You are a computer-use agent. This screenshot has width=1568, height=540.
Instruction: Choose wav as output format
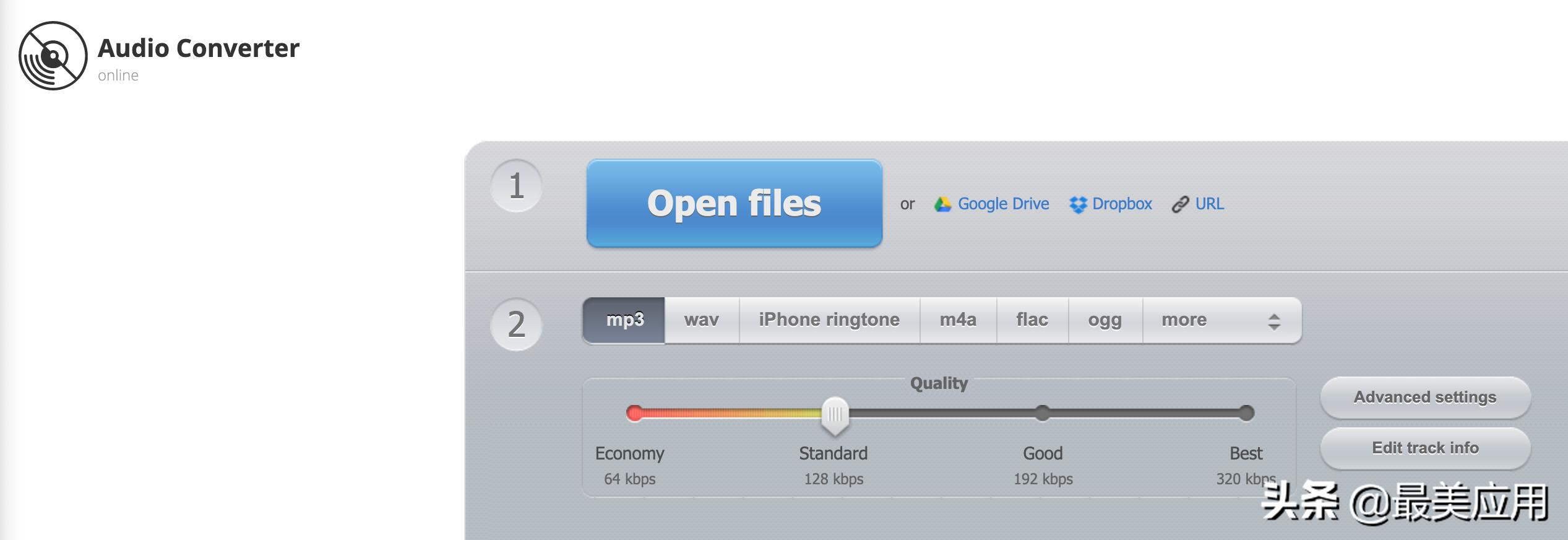(702, 320)
